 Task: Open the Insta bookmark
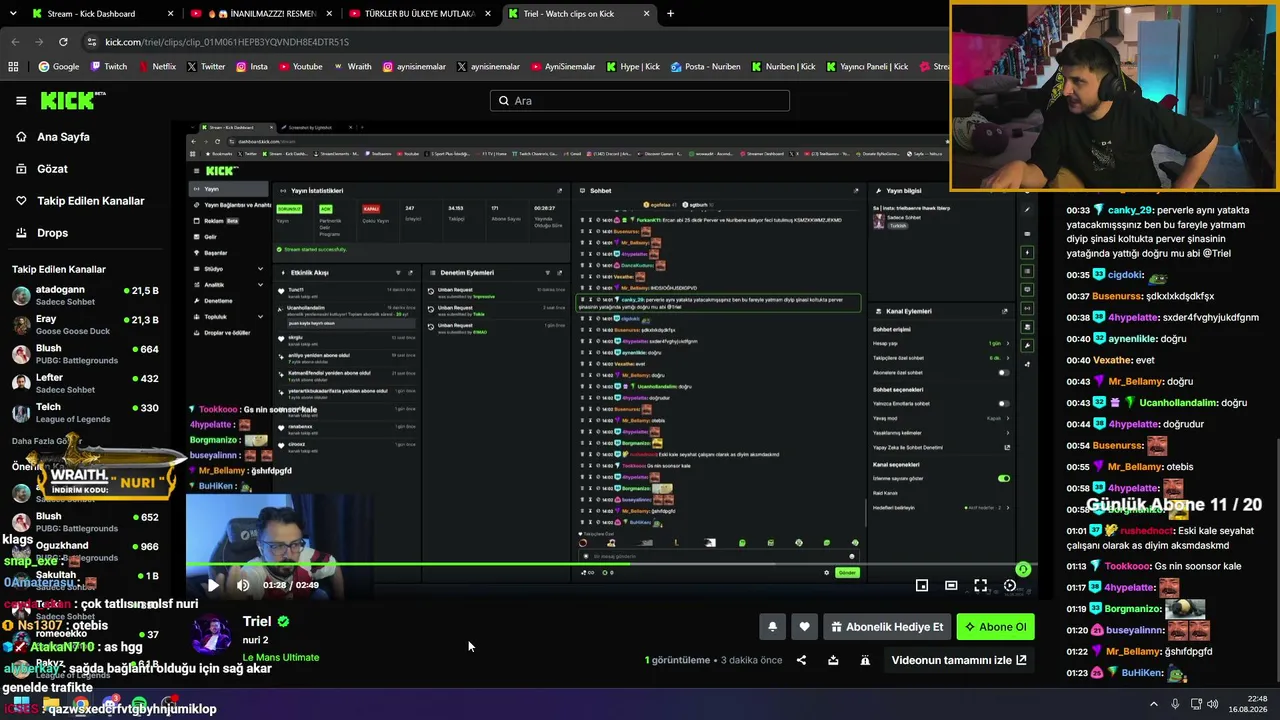pyautogui.click(x=252, y=67)
